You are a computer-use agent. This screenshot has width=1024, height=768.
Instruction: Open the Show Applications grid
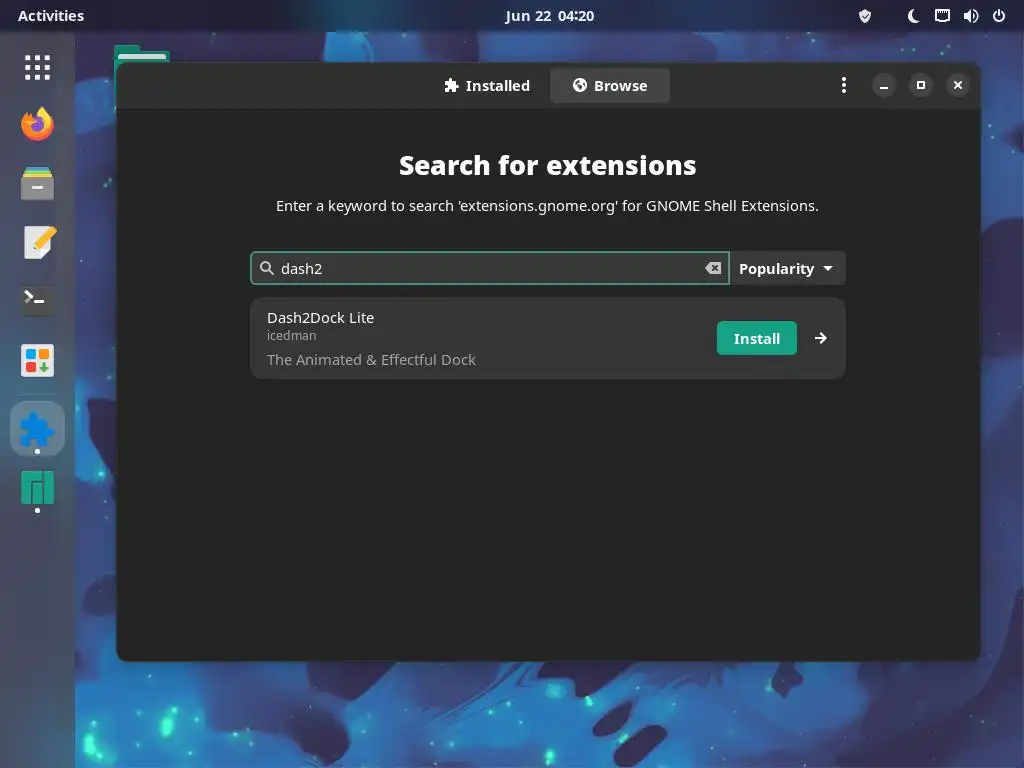coord(37,67)
